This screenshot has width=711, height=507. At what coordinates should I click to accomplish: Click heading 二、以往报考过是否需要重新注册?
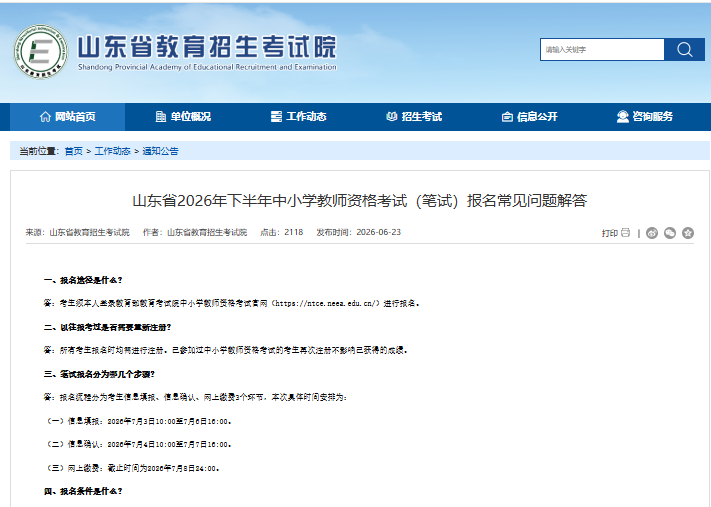[x=107, y=327]
